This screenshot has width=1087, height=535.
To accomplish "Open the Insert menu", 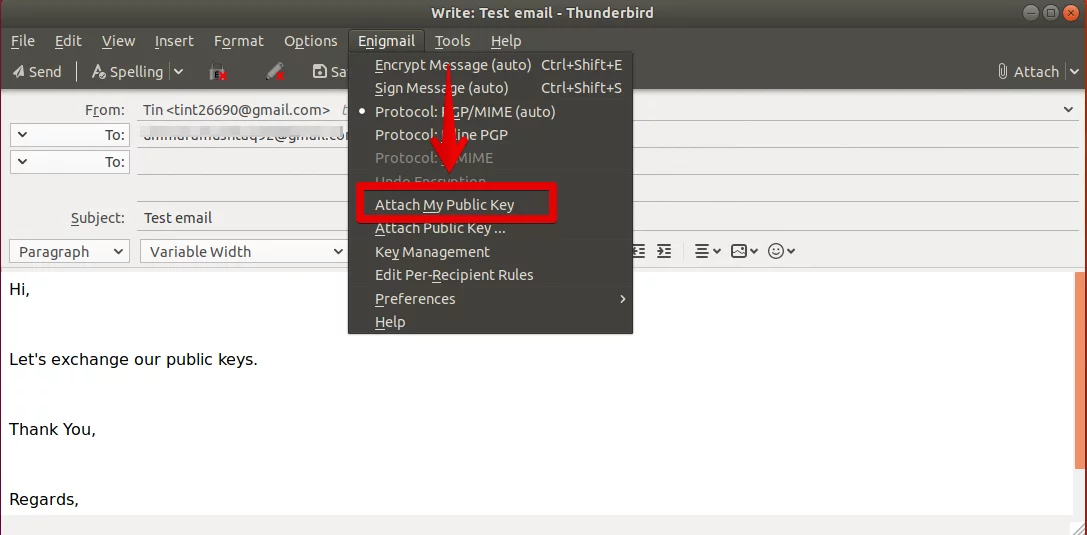I will tap(174, 41).
